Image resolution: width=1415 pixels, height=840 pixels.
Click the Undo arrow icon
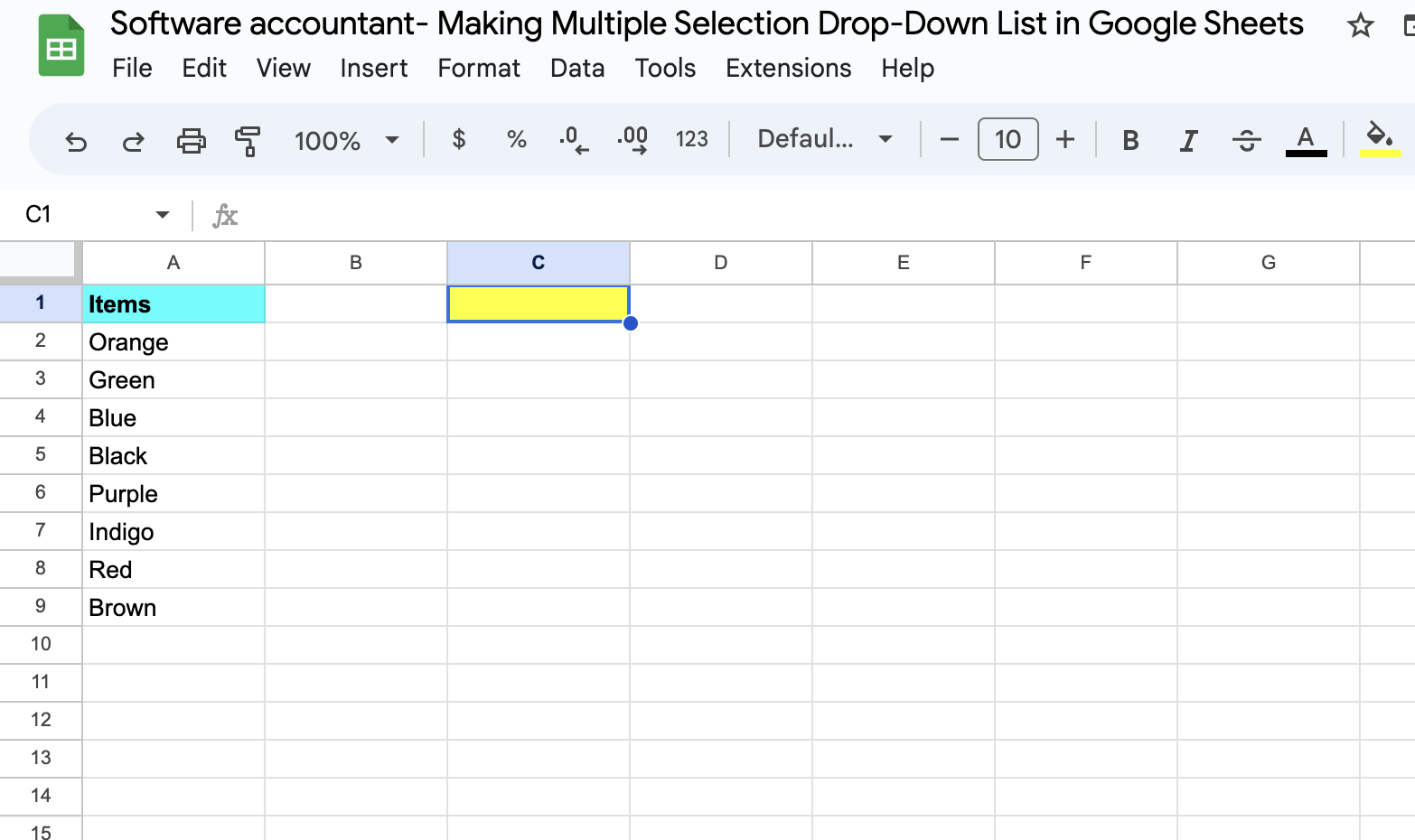(76, 141)
